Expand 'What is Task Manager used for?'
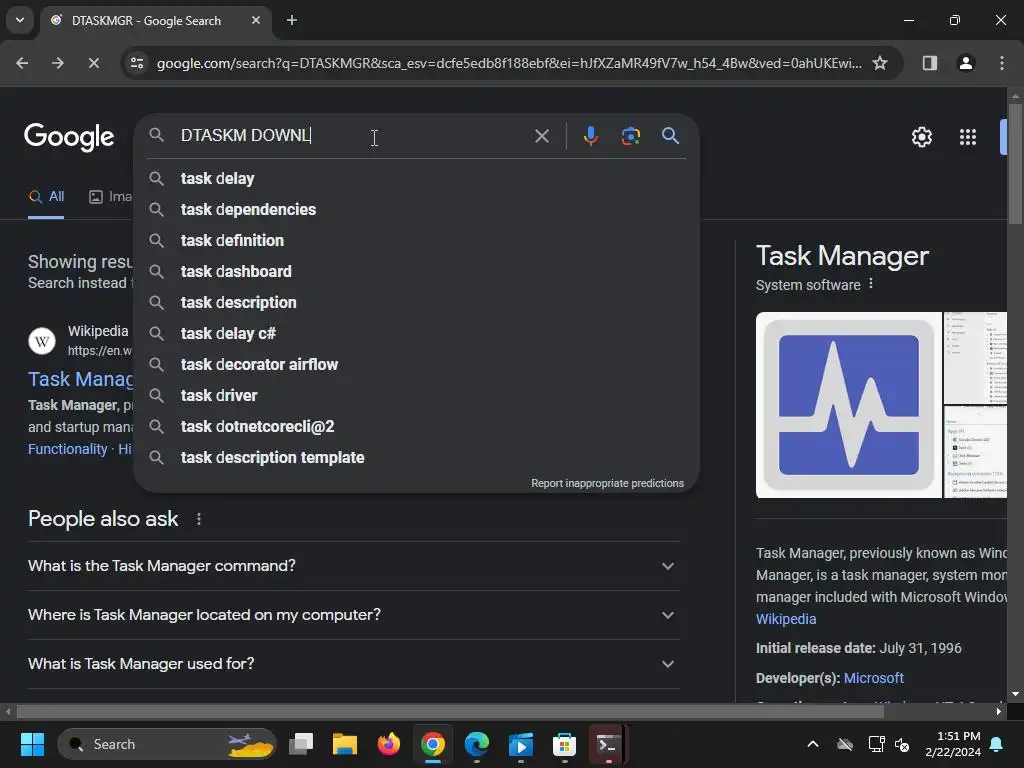This screenshot has width=1024, height=768. click(x=353, y=664)
